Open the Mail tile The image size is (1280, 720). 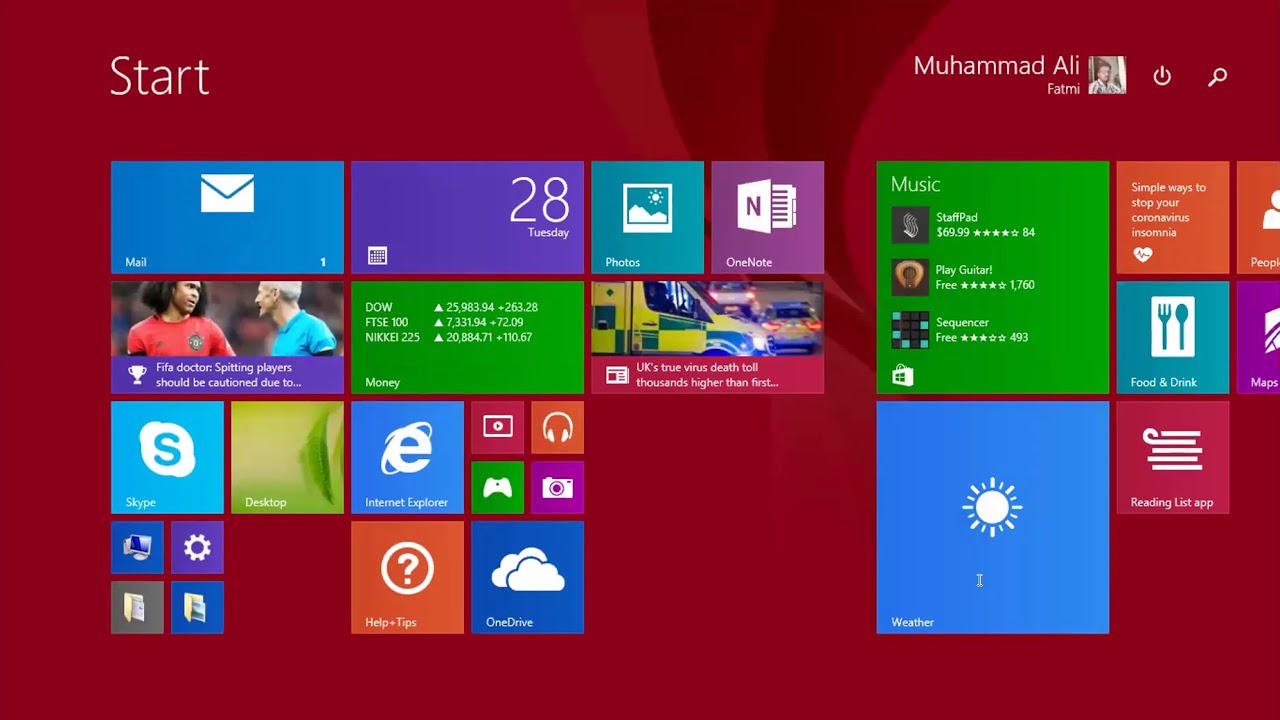227,217
